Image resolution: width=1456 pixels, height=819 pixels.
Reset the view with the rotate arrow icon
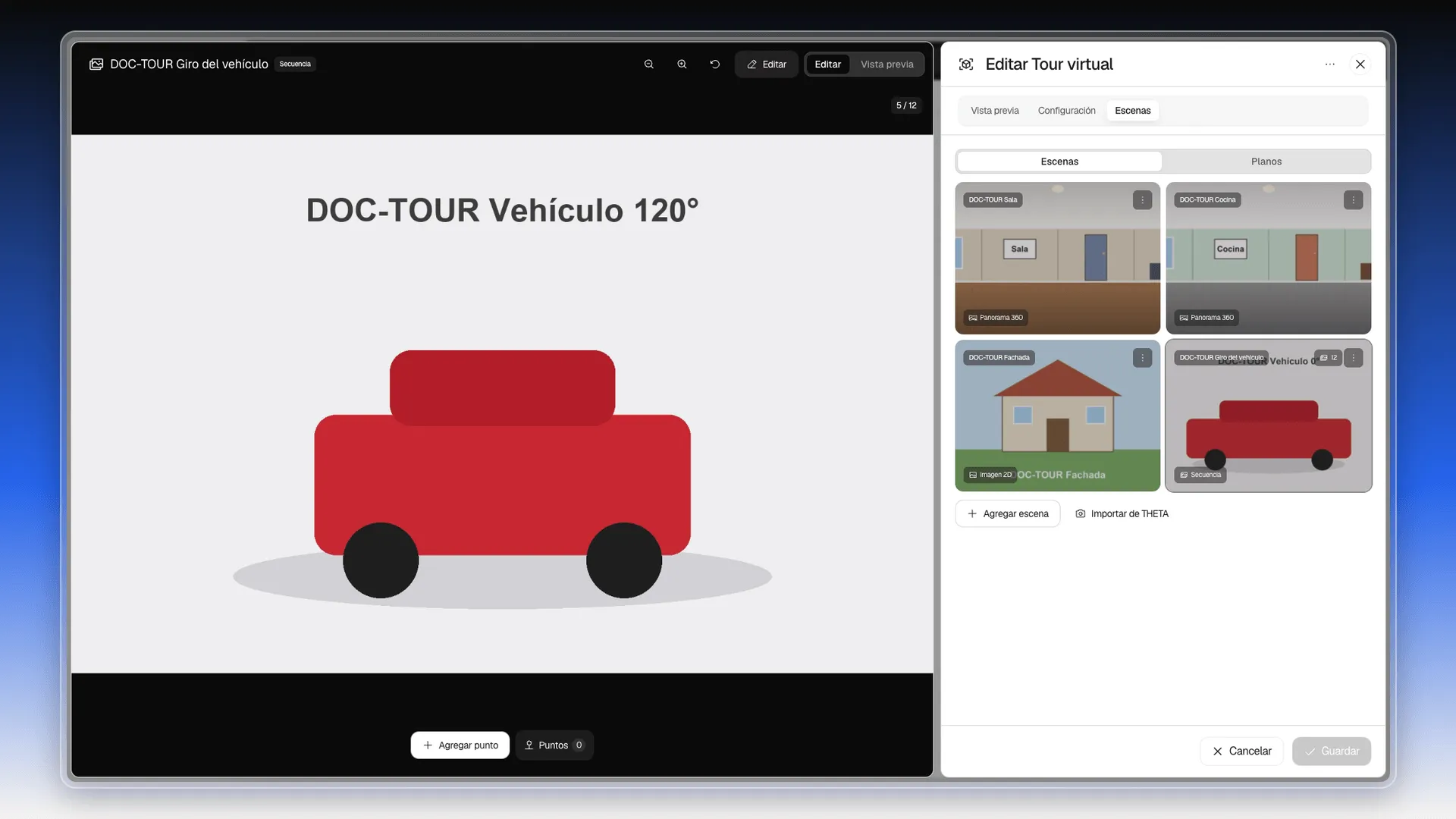714,64
